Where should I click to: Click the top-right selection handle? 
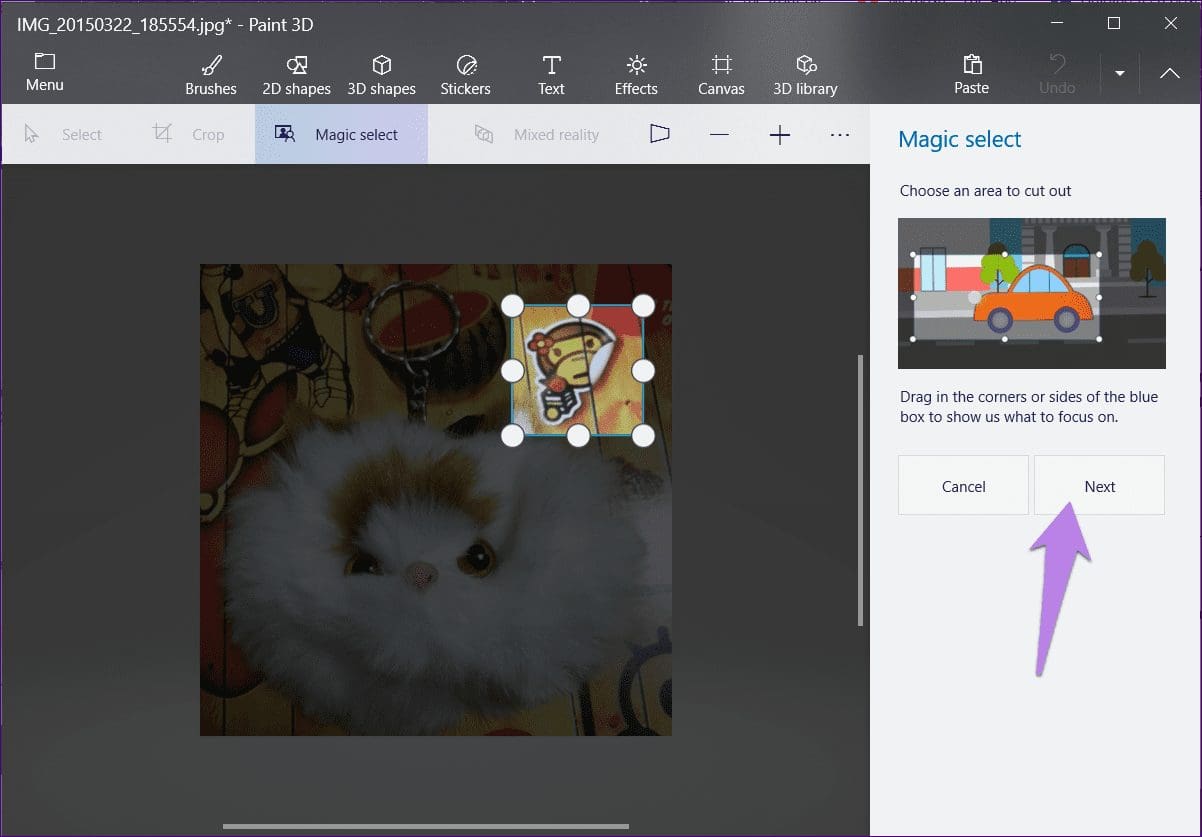(643, 305)
